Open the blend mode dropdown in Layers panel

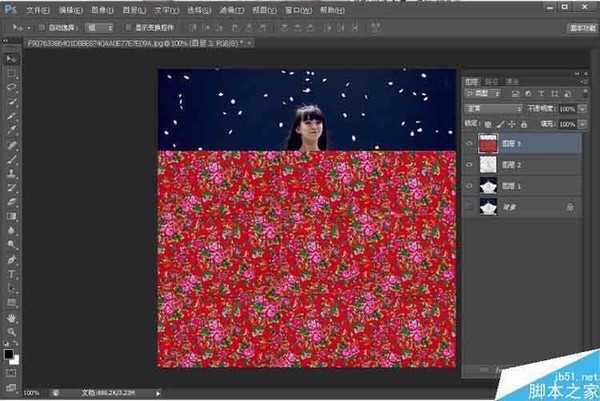pos(494,108)
